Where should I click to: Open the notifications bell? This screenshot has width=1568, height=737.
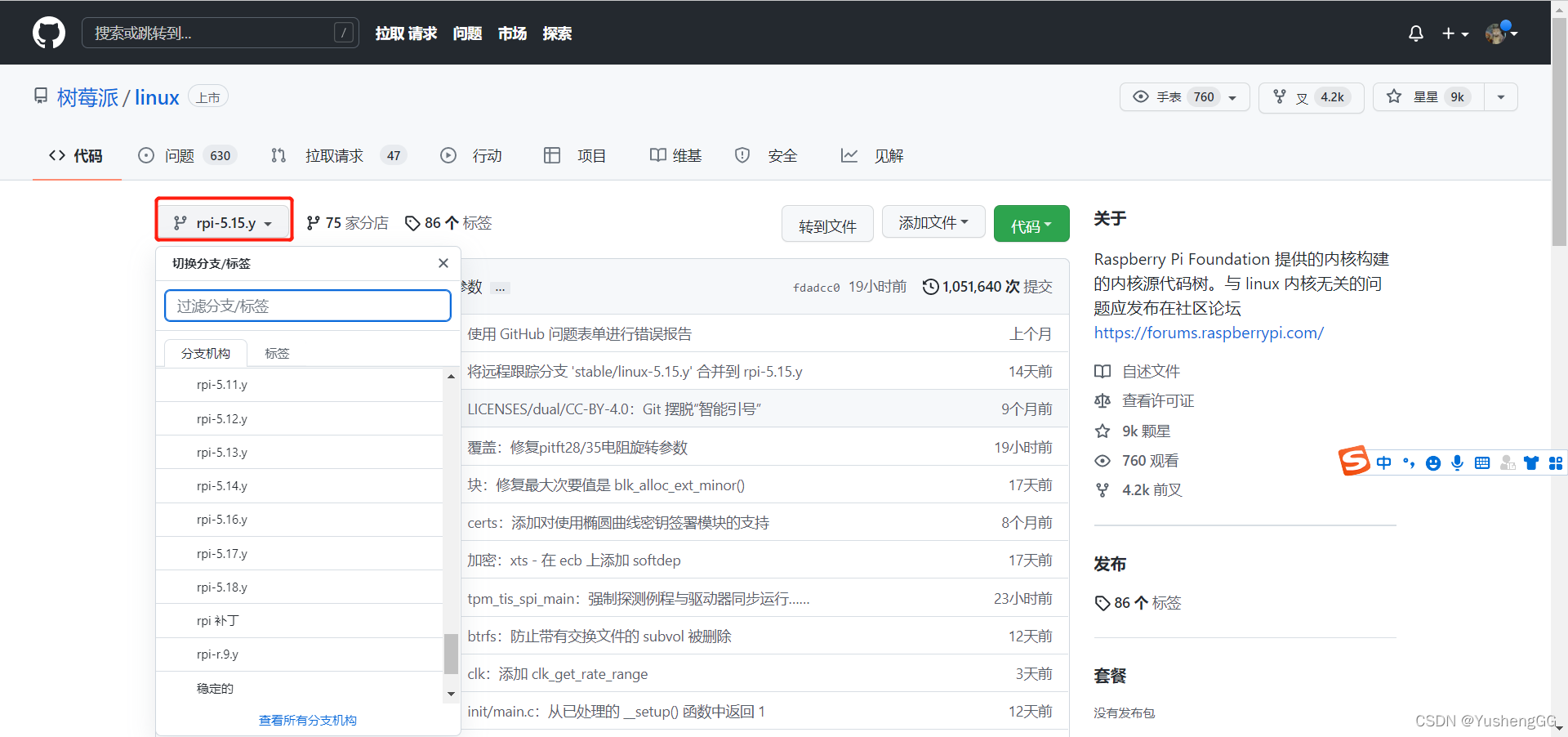point(1416,33)
